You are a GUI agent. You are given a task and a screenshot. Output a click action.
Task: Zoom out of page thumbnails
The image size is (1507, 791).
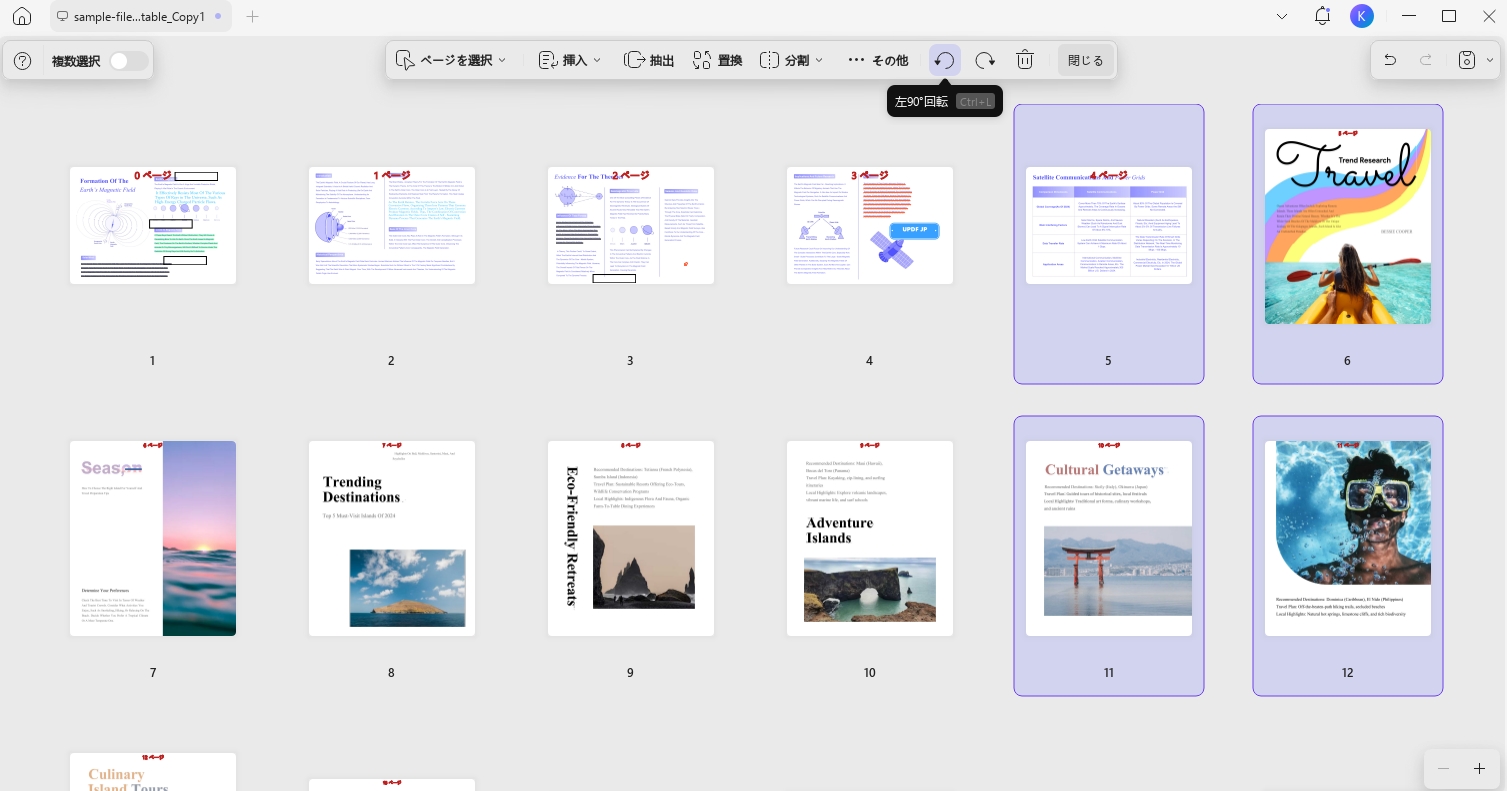[x=1443, y=768]
